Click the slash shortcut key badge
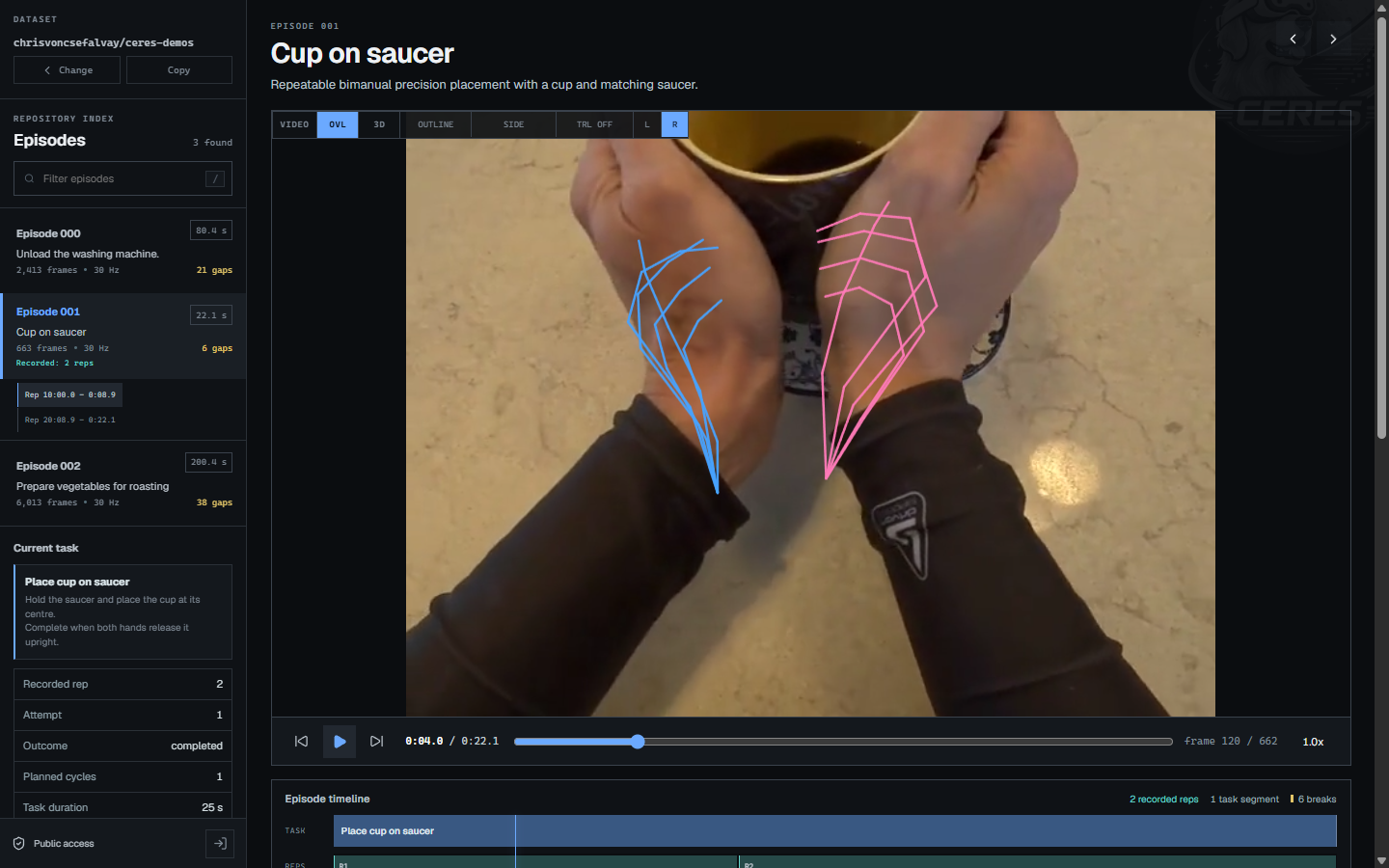The width and height of the screenshot is (1389, 868). click(x=215, y=178)
